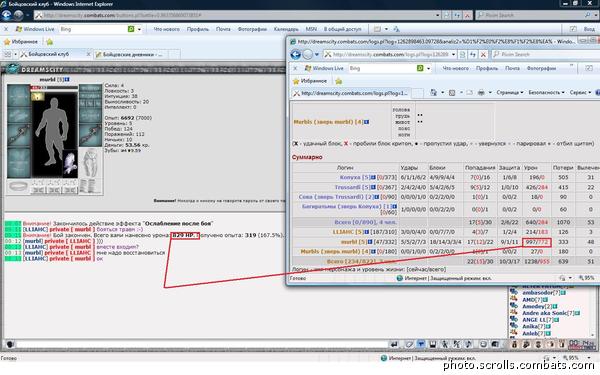
Task: Expand the Bing search dropdown arrow in main window
Action: coord(139,29)
